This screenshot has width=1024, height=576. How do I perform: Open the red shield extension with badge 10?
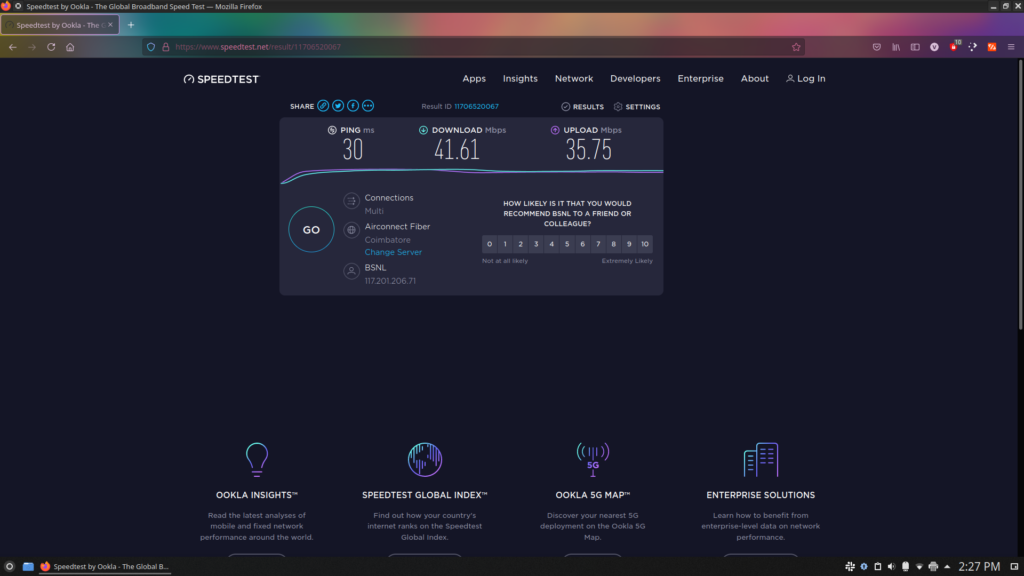pyautogui.click(x=954, y=46)
